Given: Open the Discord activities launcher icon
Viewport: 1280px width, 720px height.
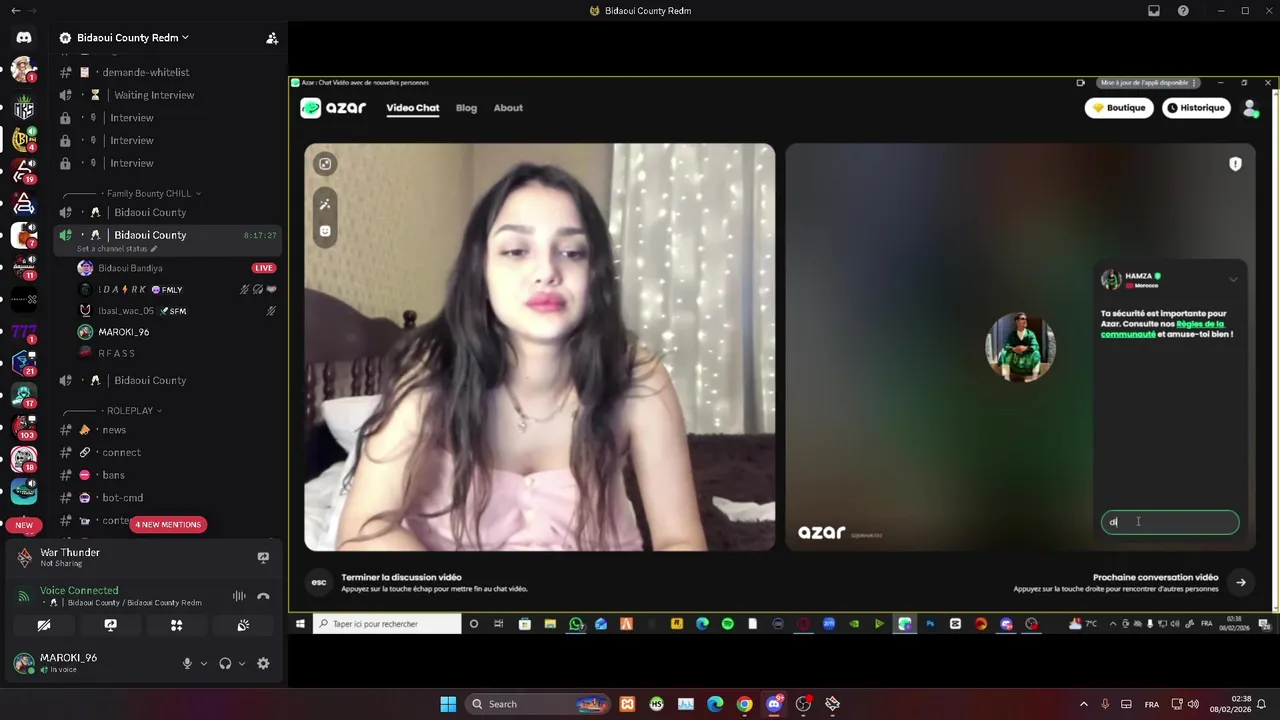Looking at the screenshot, I should click(x=176, y=625).
